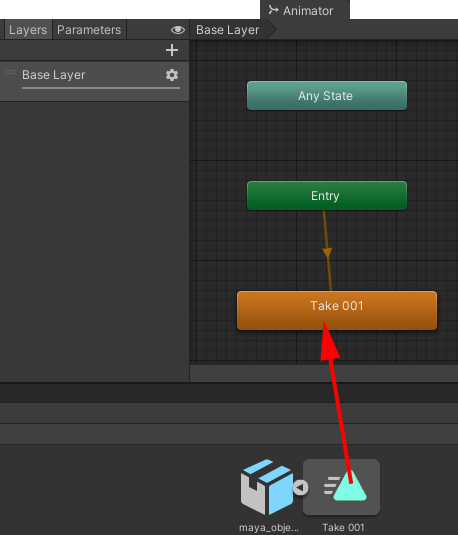The image size is (458, 535).
Task: Collapse the maya_obje asset with round arrow
Action: tap(300, 487)
